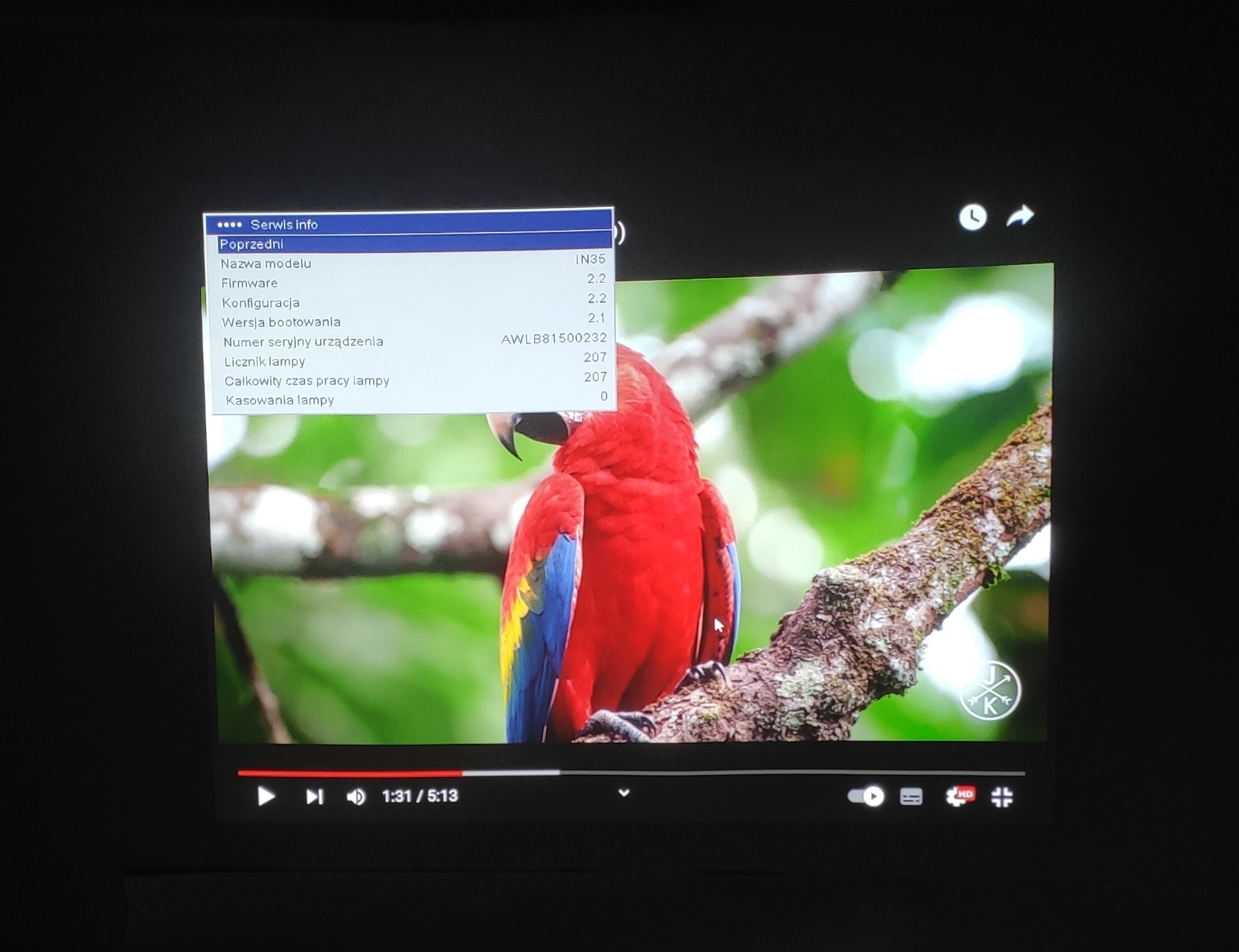Click the serial number AWLB81500232
The width and height of the screenshot is (1239, 952).
tap(554, 338)
